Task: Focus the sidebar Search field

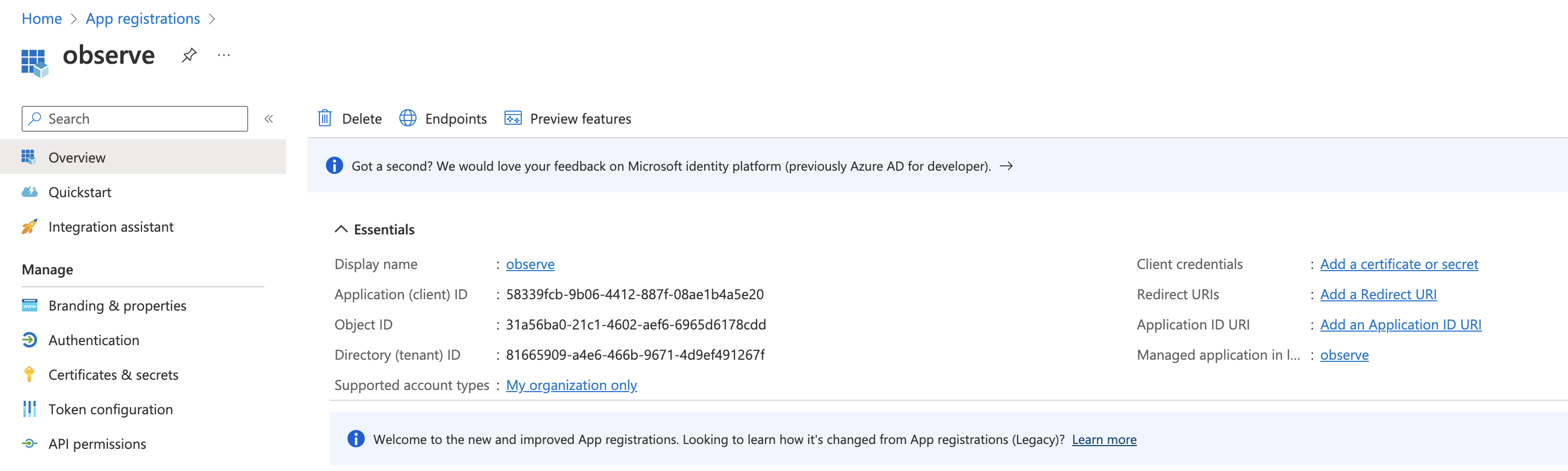Action: (x=134, y=118)
